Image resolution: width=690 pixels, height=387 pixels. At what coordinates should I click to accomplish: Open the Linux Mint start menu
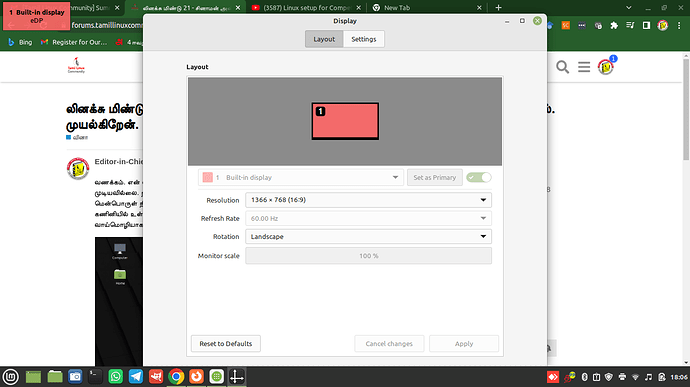[11, 376]
